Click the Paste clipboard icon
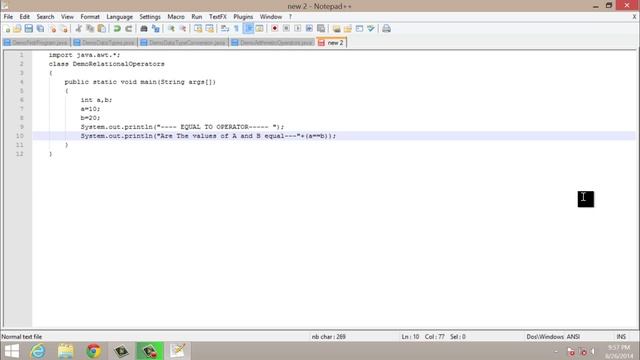Image resolution: width=640 pixels, height=360 pixels. (102, 29)
